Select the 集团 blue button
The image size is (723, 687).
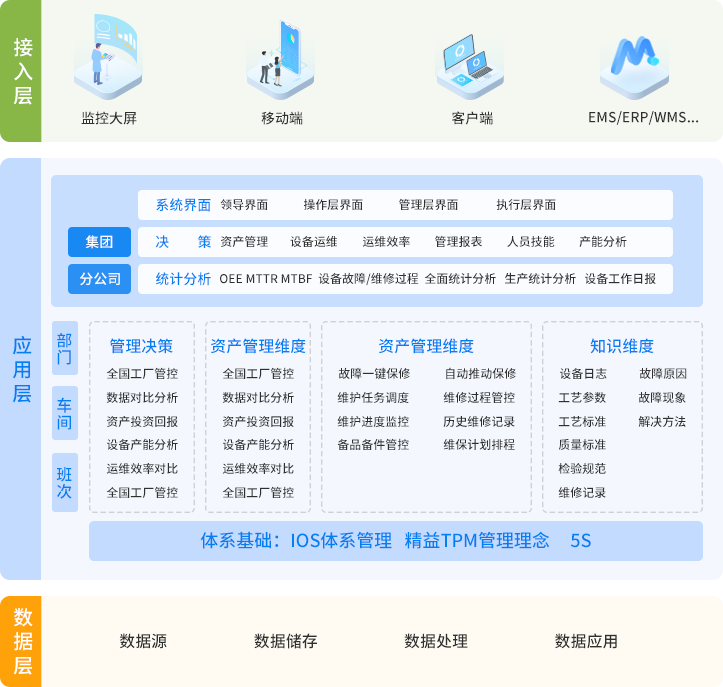click(99, 242)
